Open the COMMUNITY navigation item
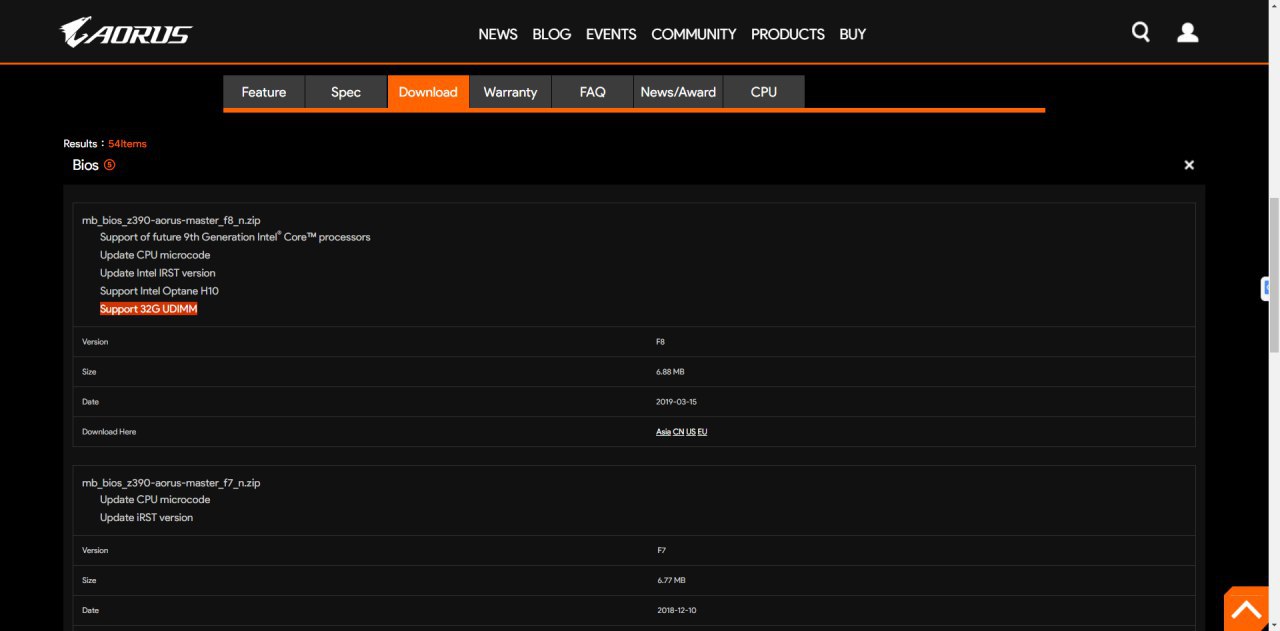 (694, 34)
